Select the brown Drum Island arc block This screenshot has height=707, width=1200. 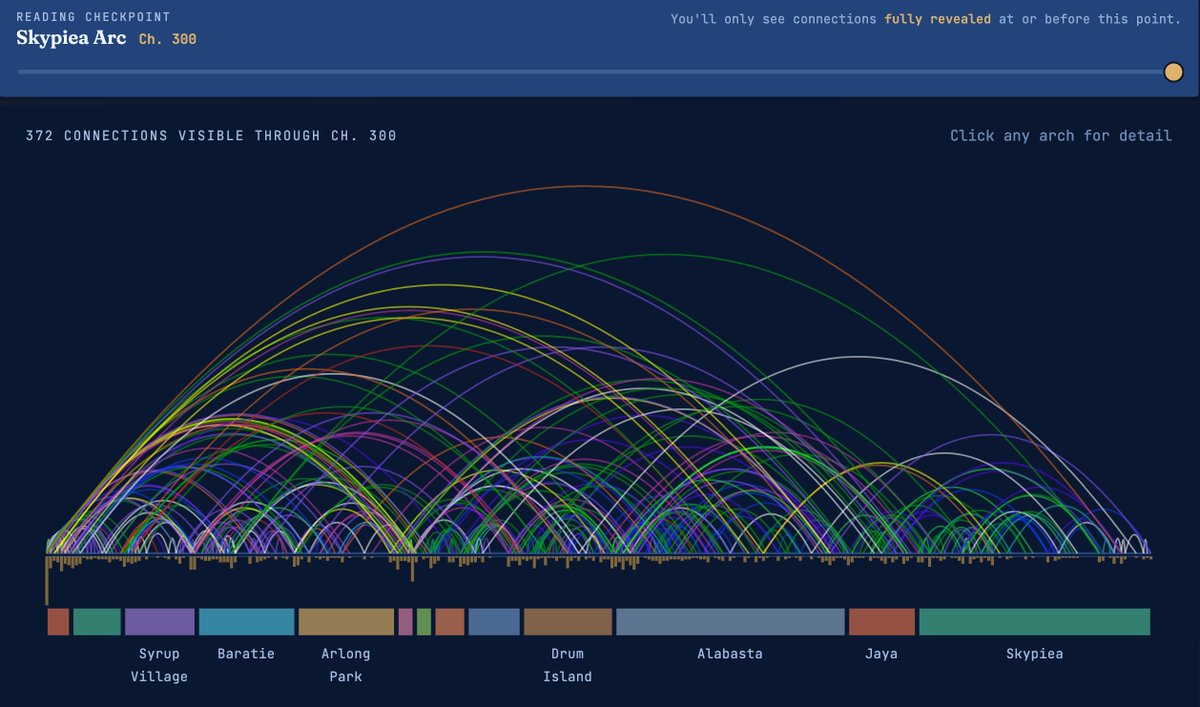point(568,622)
